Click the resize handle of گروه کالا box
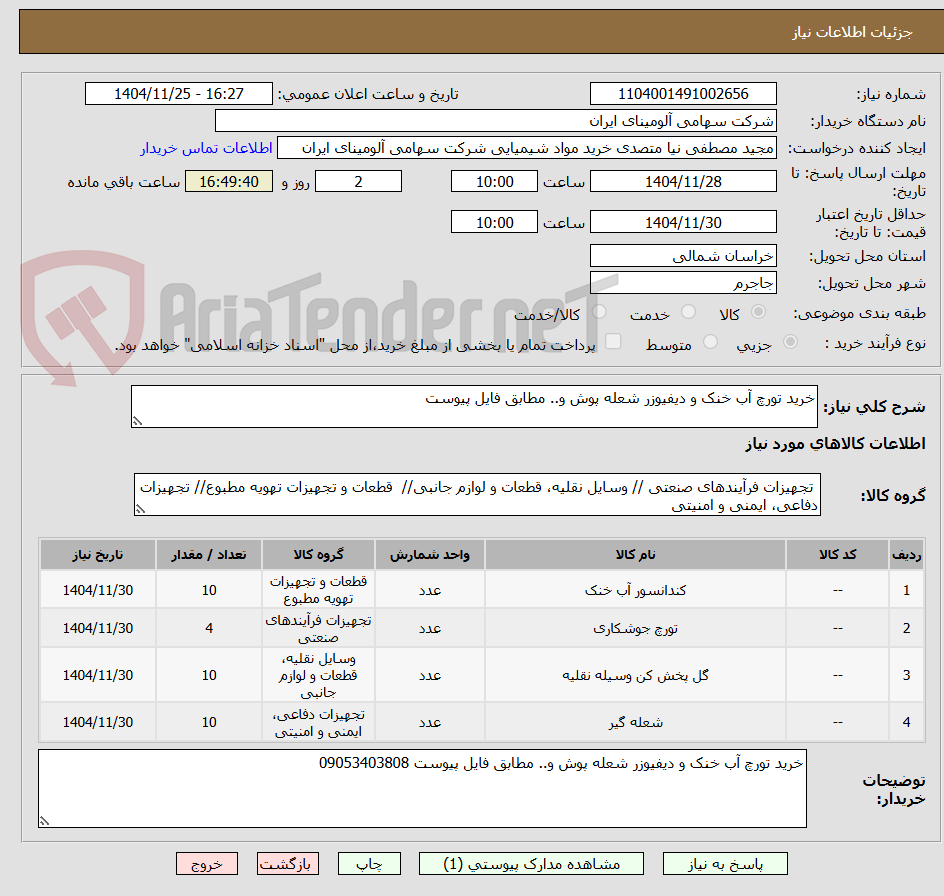The image size is (944, 896). 140,509
